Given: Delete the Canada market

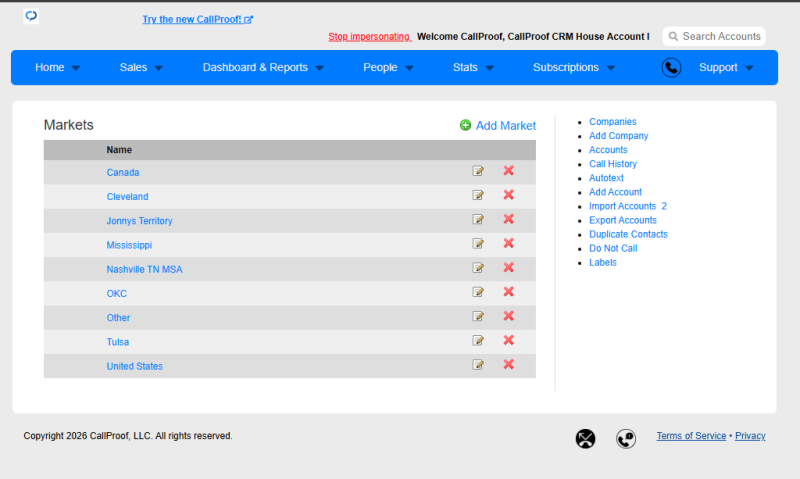Looking at the screenshot, I should pyautogui.click(x=509, y=170).
